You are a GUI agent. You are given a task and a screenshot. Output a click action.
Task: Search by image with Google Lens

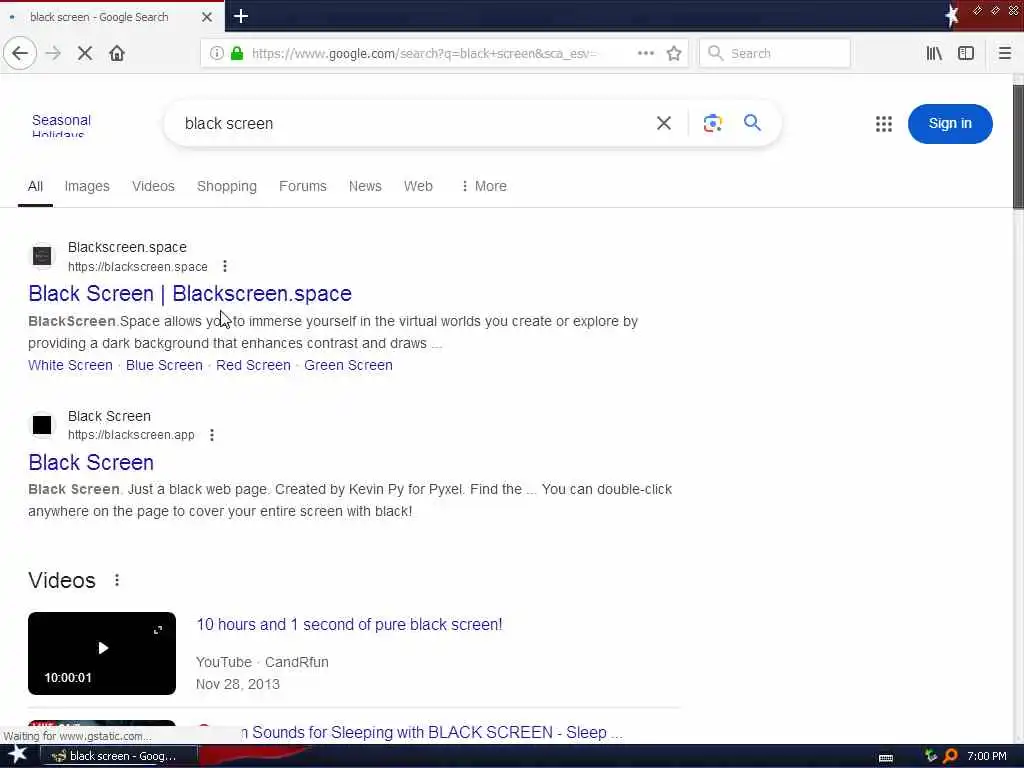click(712, 123)
